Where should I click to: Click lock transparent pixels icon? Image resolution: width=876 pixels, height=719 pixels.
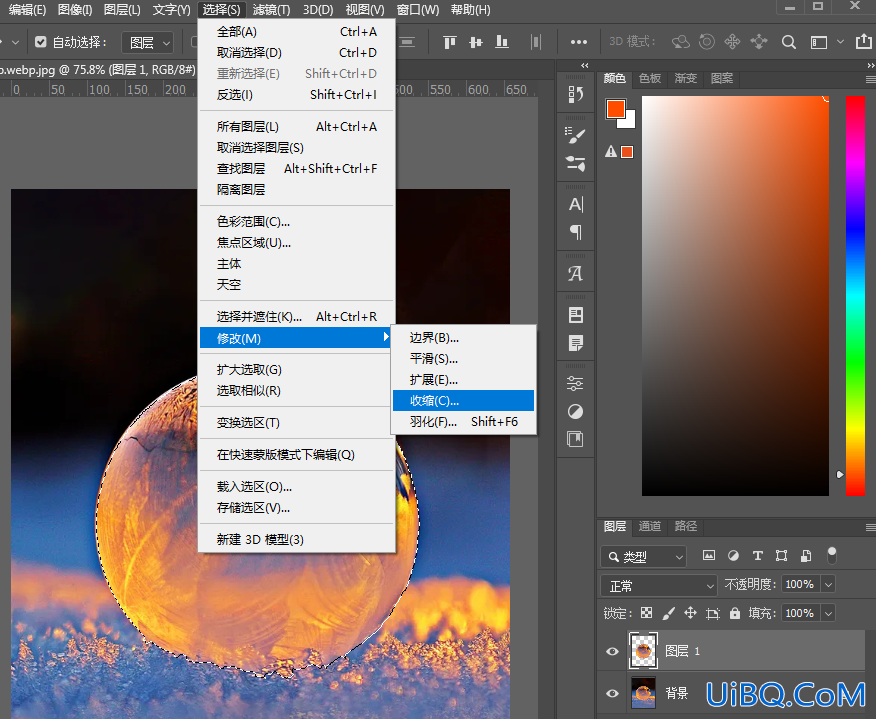[x=646, y=613]
